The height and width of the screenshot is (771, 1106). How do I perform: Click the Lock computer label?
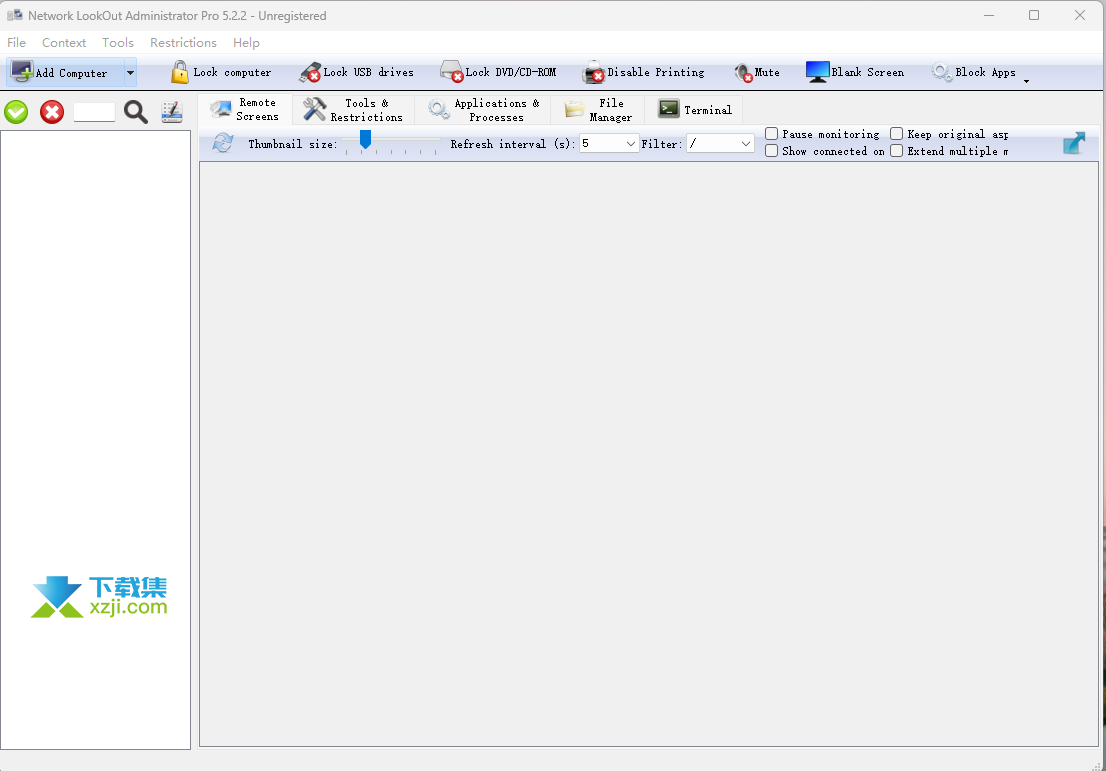point(232,72)
